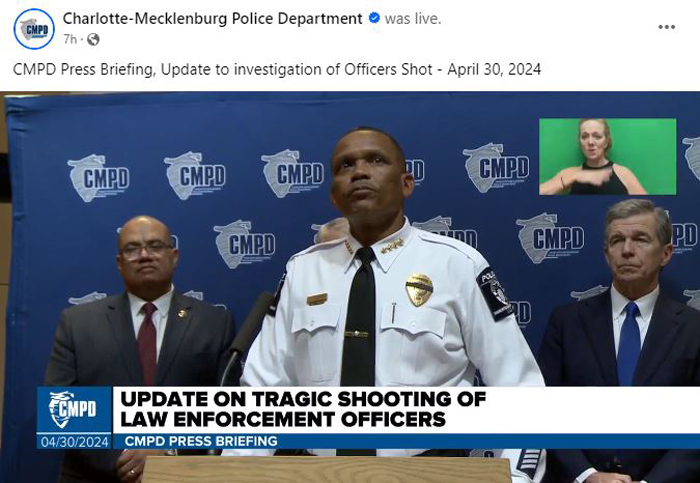The width and height of the screenshot is (700, 483).
Task: Click the wooden podium in the video
Action: click(326, 469)
